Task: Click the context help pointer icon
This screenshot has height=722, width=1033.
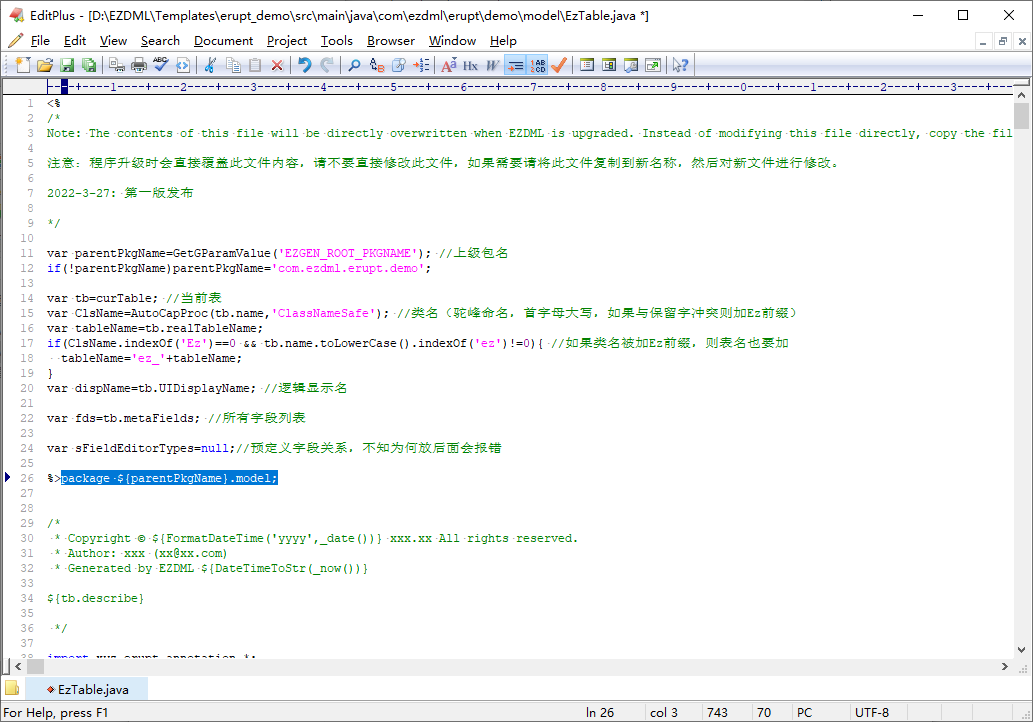Action: [x=681, y=65]
